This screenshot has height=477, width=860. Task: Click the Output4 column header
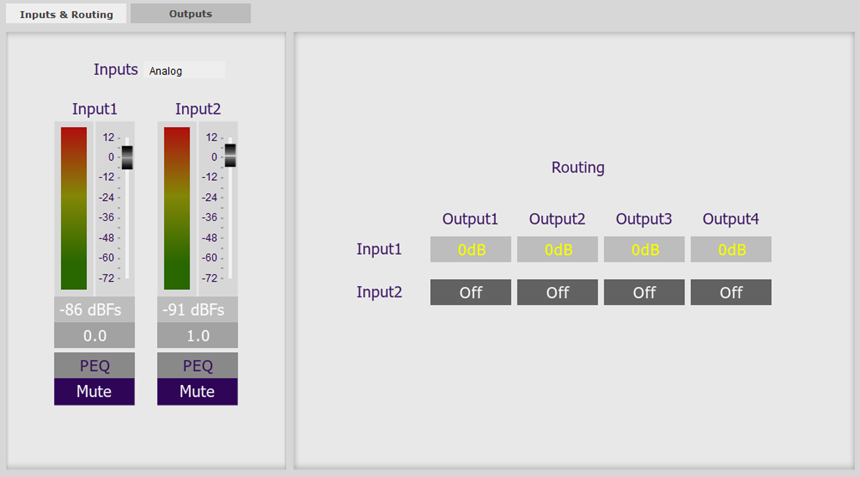731,219
